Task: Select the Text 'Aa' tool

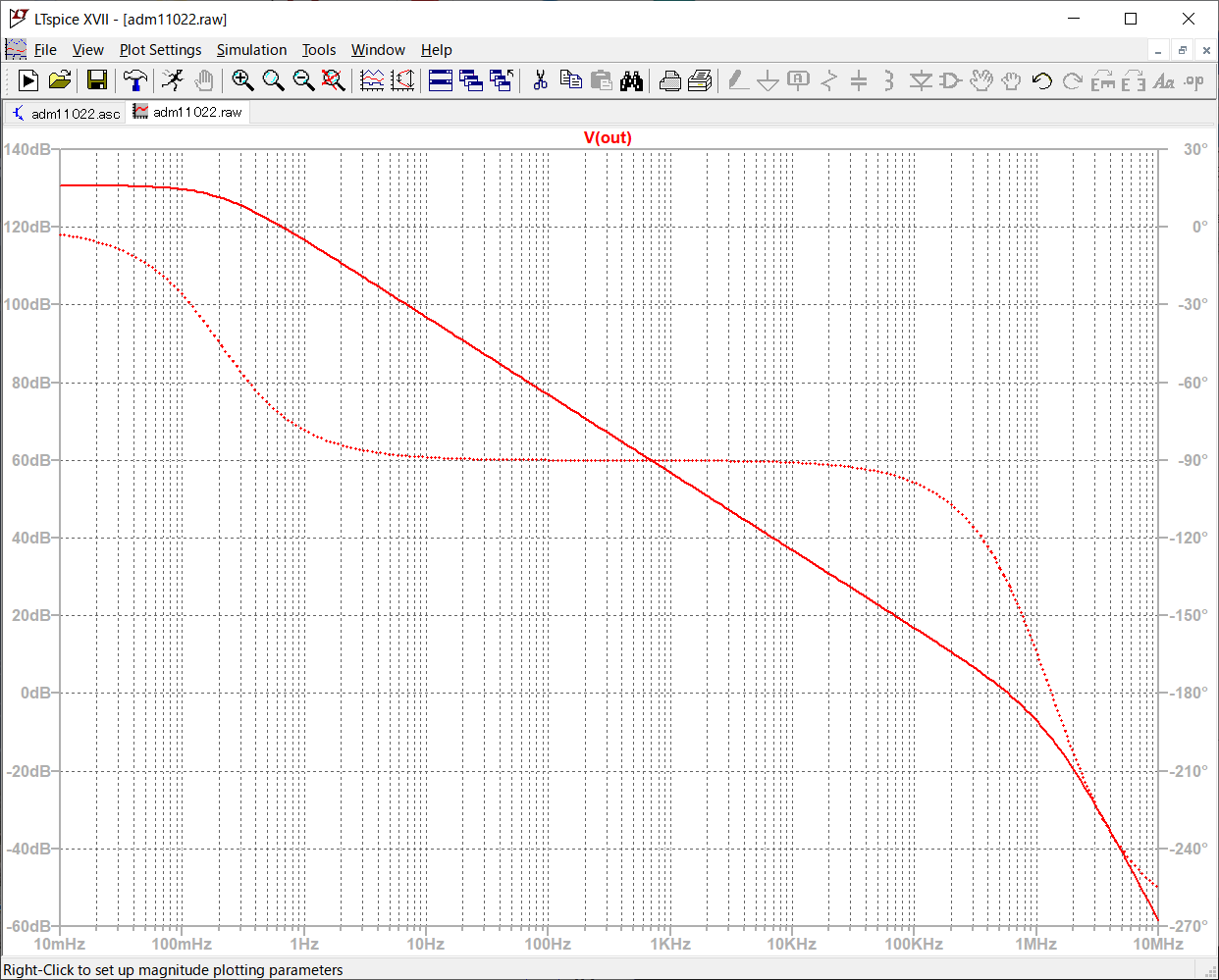Action: pyautogui.click(x=1164, y=80)
